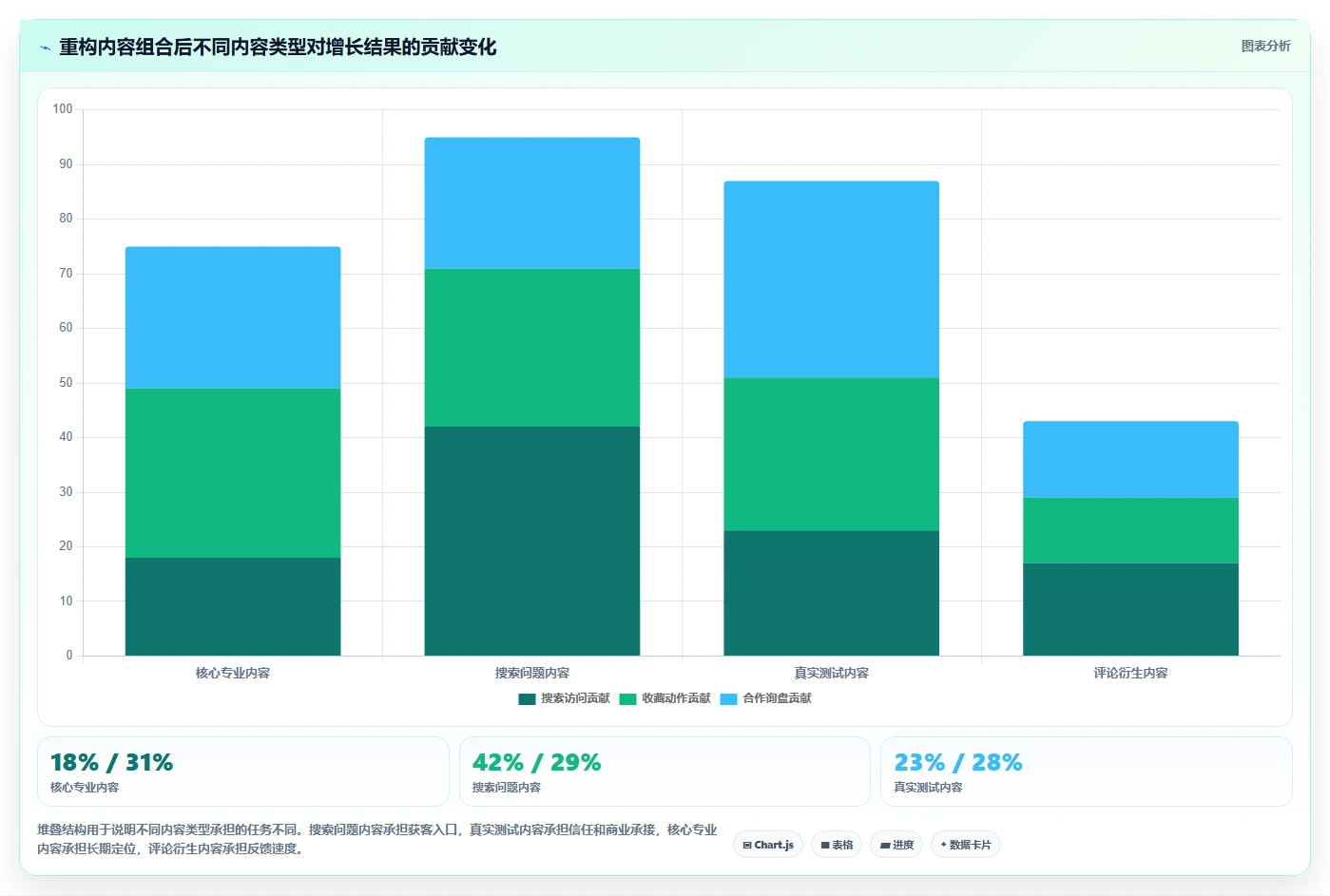
Task: Click the dark teal segment of 评论衍生内容 bar
Action: point(1130,609)
